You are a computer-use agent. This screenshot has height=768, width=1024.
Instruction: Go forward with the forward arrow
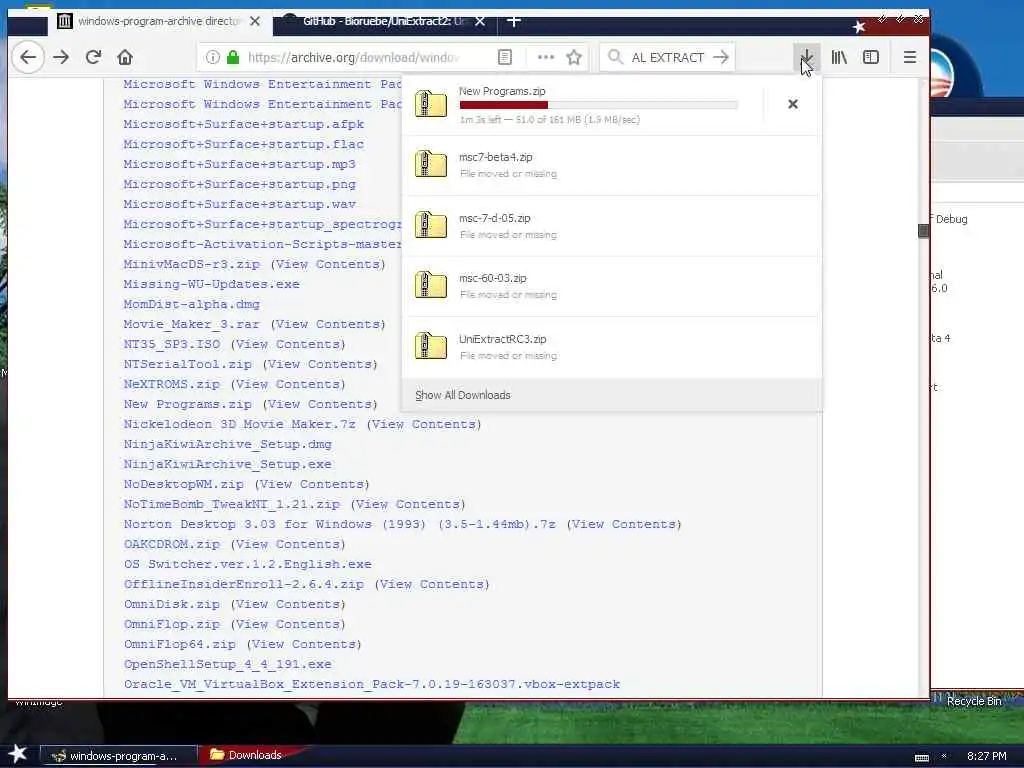61,57
